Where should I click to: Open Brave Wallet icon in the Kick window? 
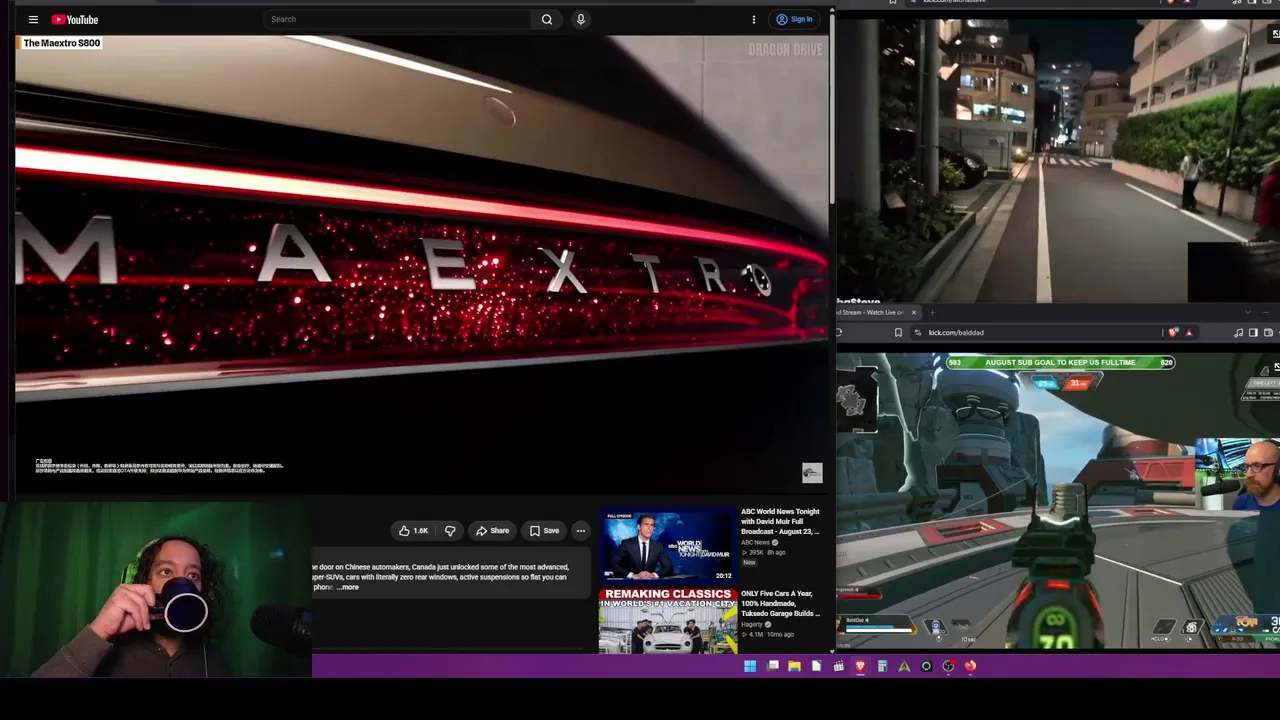click(x=1268, y=333)
